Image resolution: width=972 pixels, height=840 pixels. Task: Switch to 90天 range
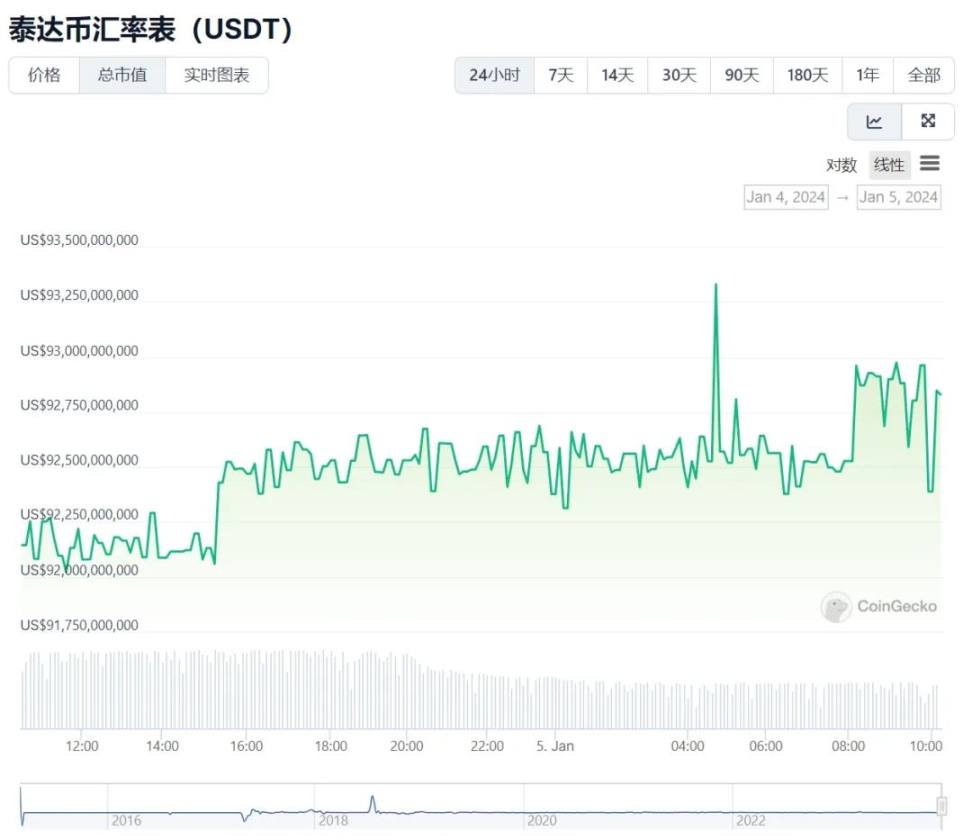pos(742,75)
